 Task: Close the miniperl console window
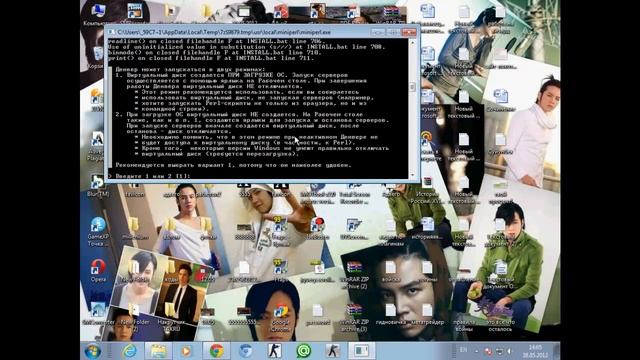(x=409, y=32)
